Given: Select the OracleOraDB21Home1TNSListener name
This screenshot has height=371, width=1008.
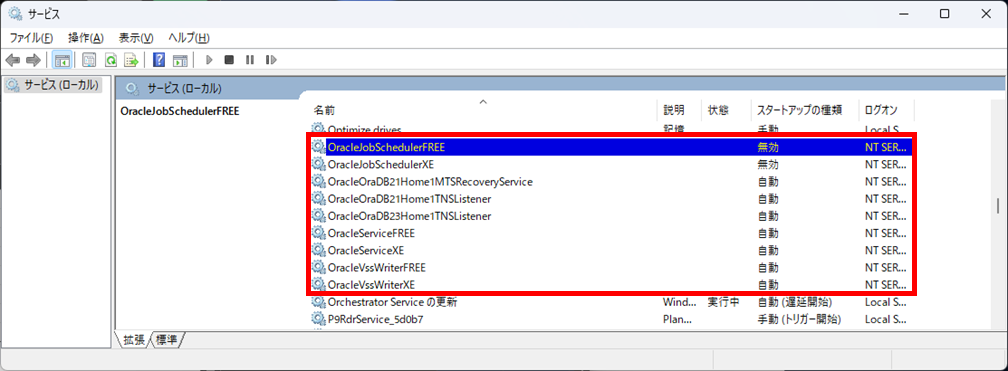Looking at the screenshot, I should [x=410, y=199].
